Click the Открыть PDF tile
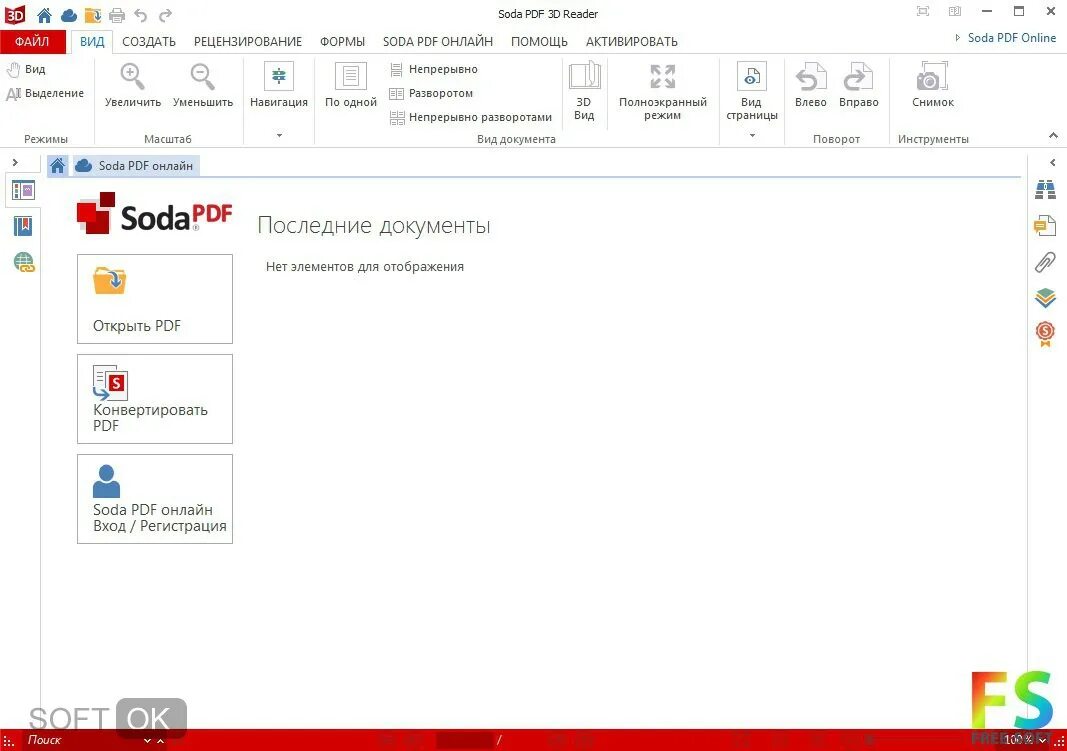 coord(155,299)
